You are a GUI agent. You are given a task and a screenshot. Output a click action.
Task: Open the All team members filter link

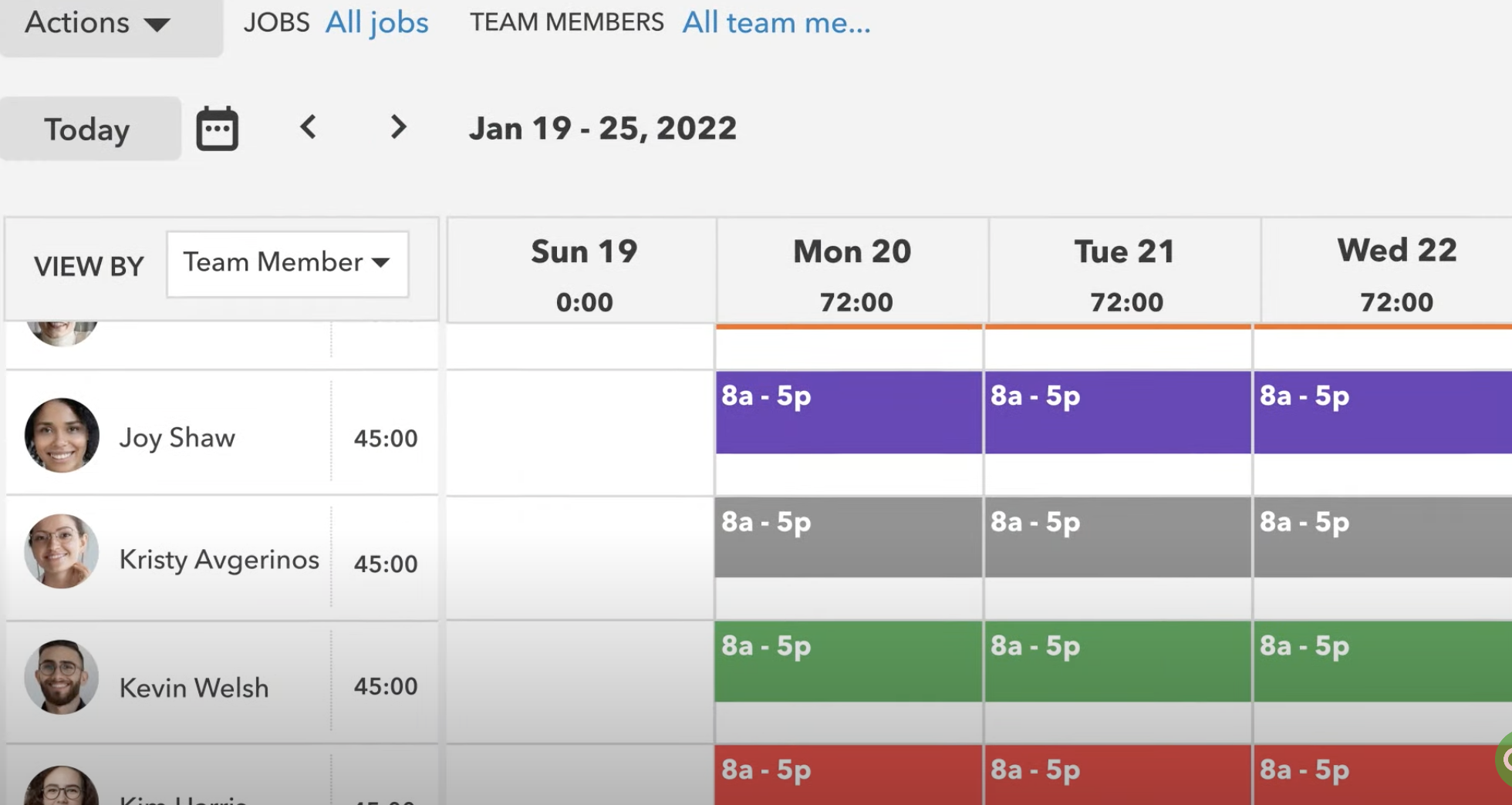click(775, 23)
